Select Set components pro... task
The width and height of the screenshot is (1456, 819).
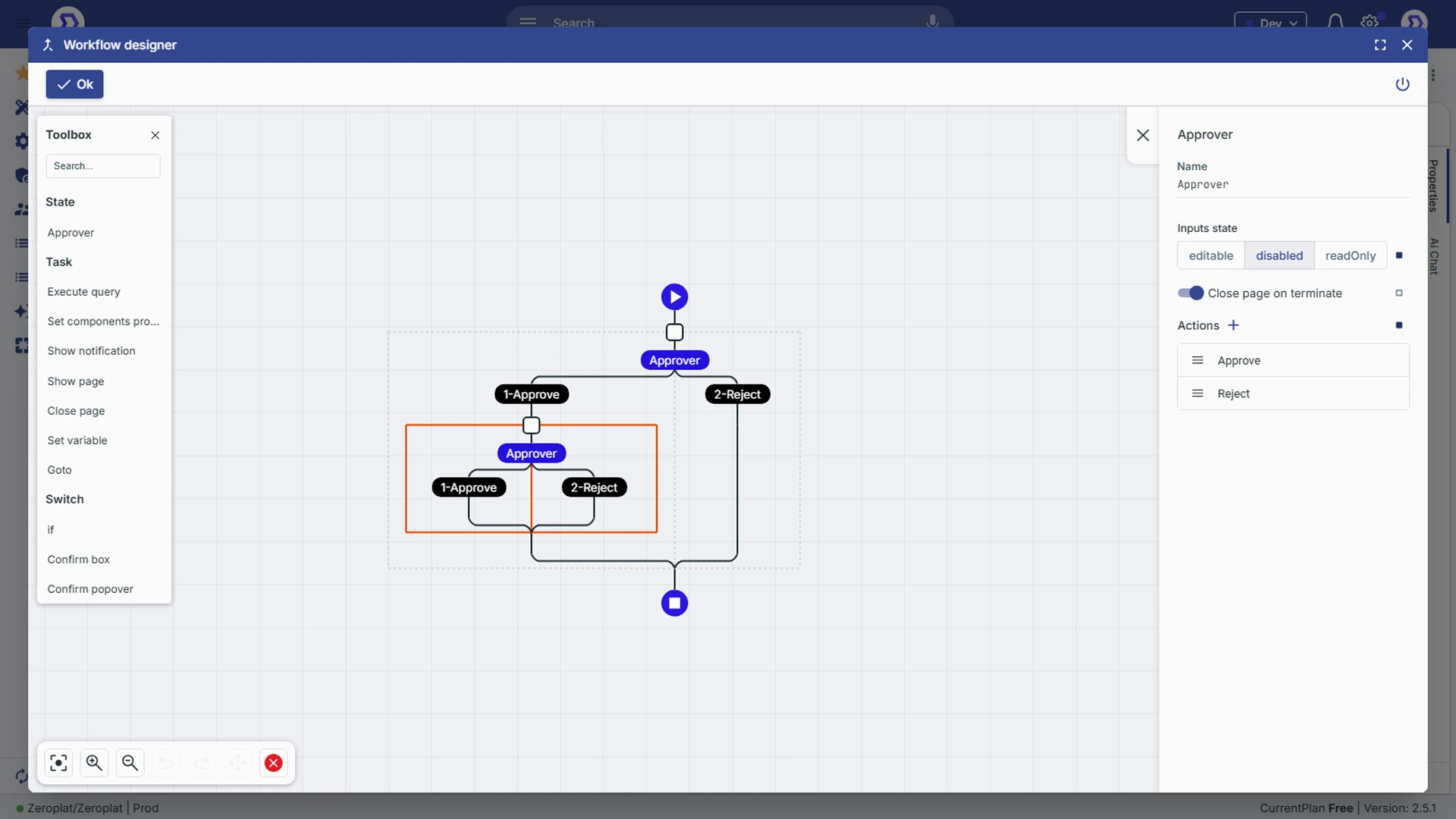(x=103, y=322)
